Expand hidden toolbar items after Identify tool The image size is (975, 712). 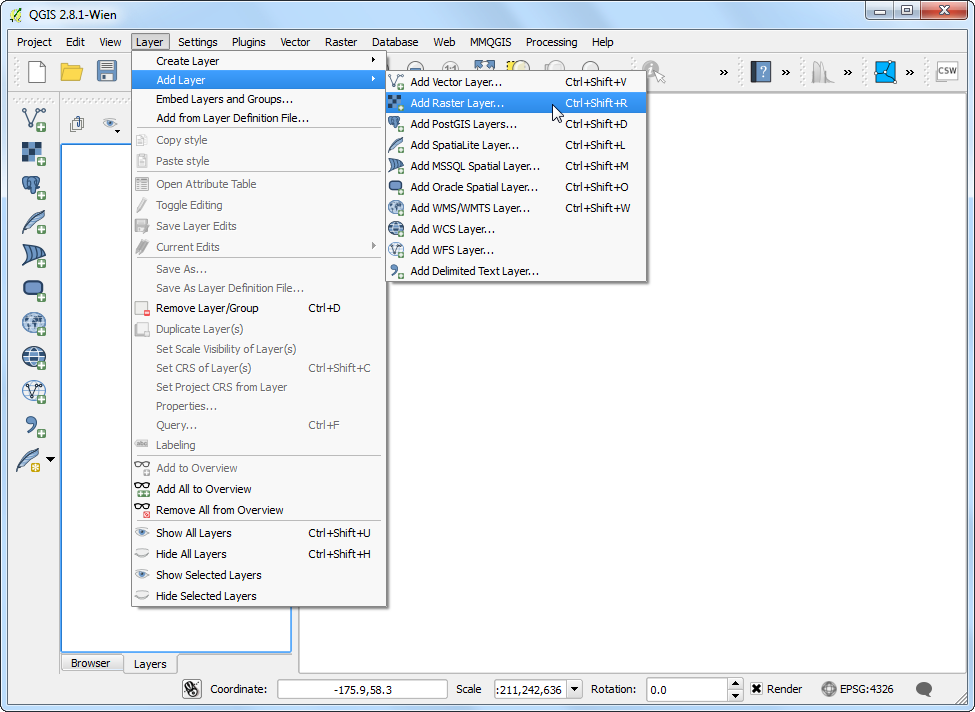click(724, 72)
